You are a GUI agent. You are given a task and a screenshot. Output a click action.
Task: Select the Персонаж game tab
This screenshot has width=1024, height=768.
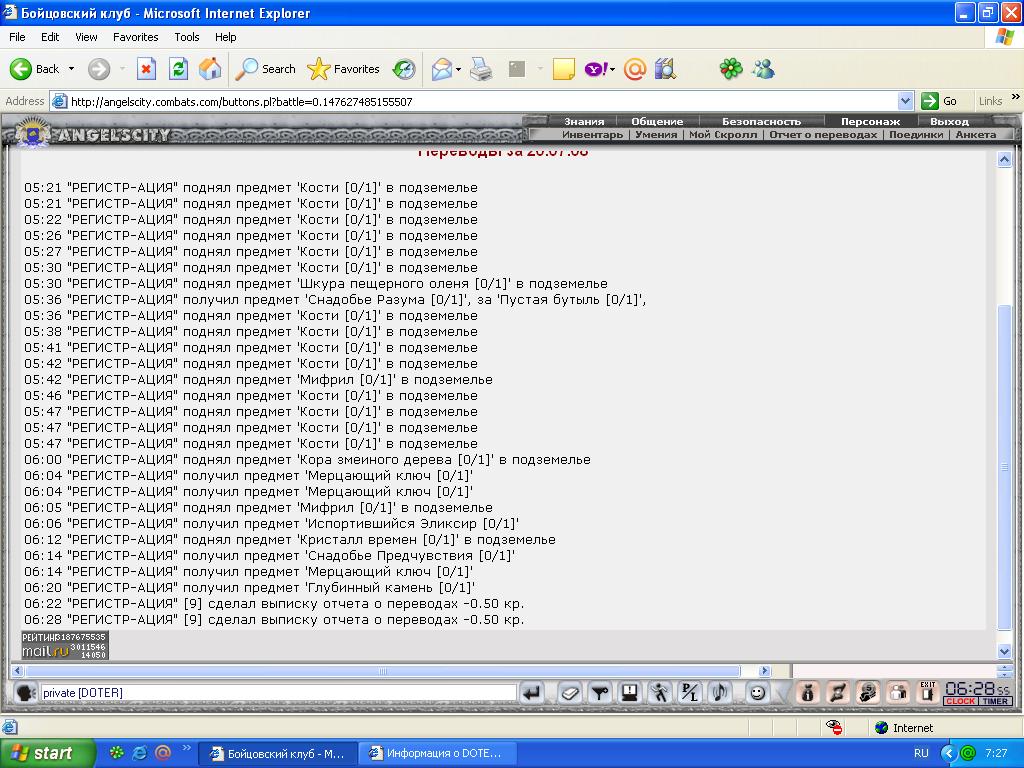pos(870,121)
